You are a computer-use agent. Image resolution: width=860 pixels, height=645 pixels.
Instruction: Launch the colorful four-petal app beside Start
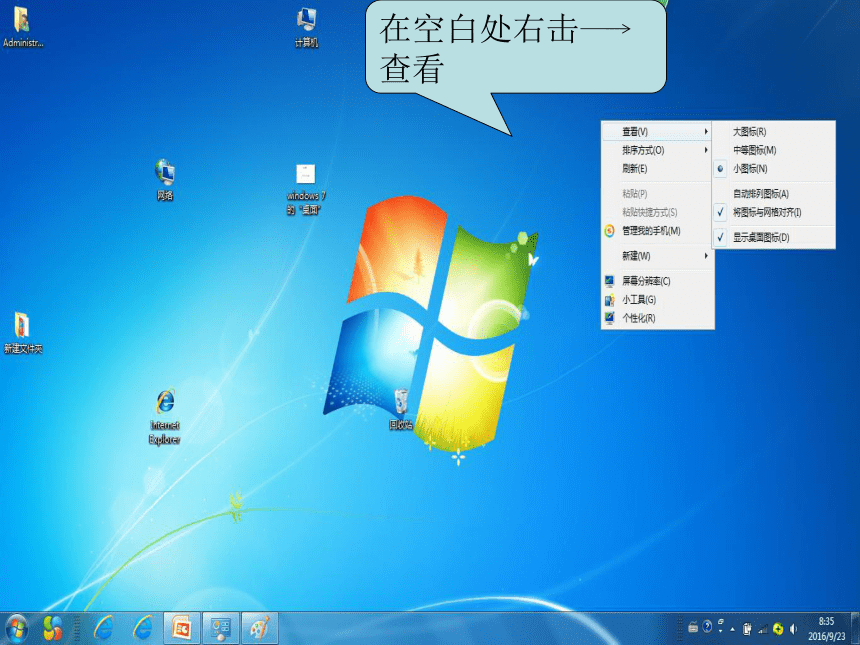[53, 629]
